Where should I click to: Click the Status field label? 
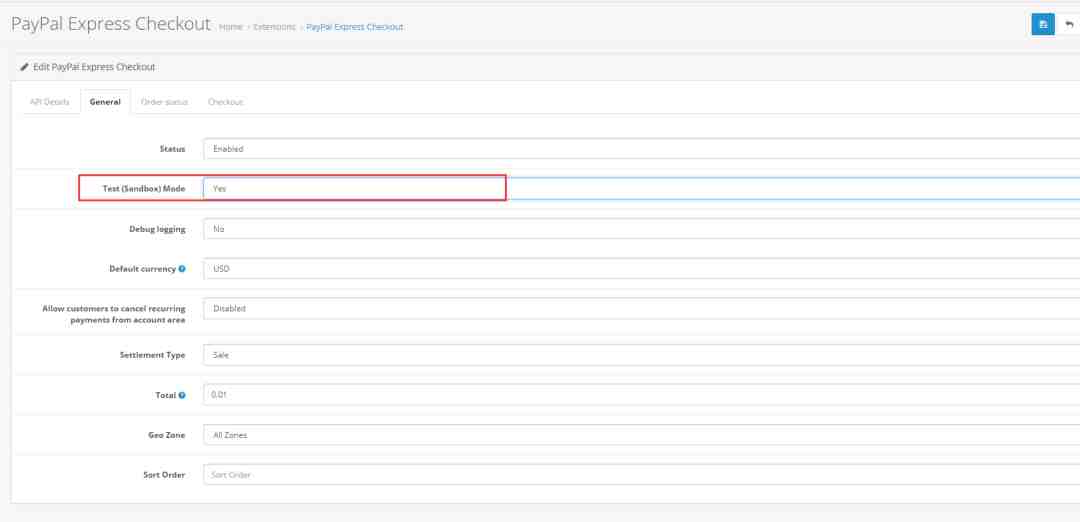[172, 149]
